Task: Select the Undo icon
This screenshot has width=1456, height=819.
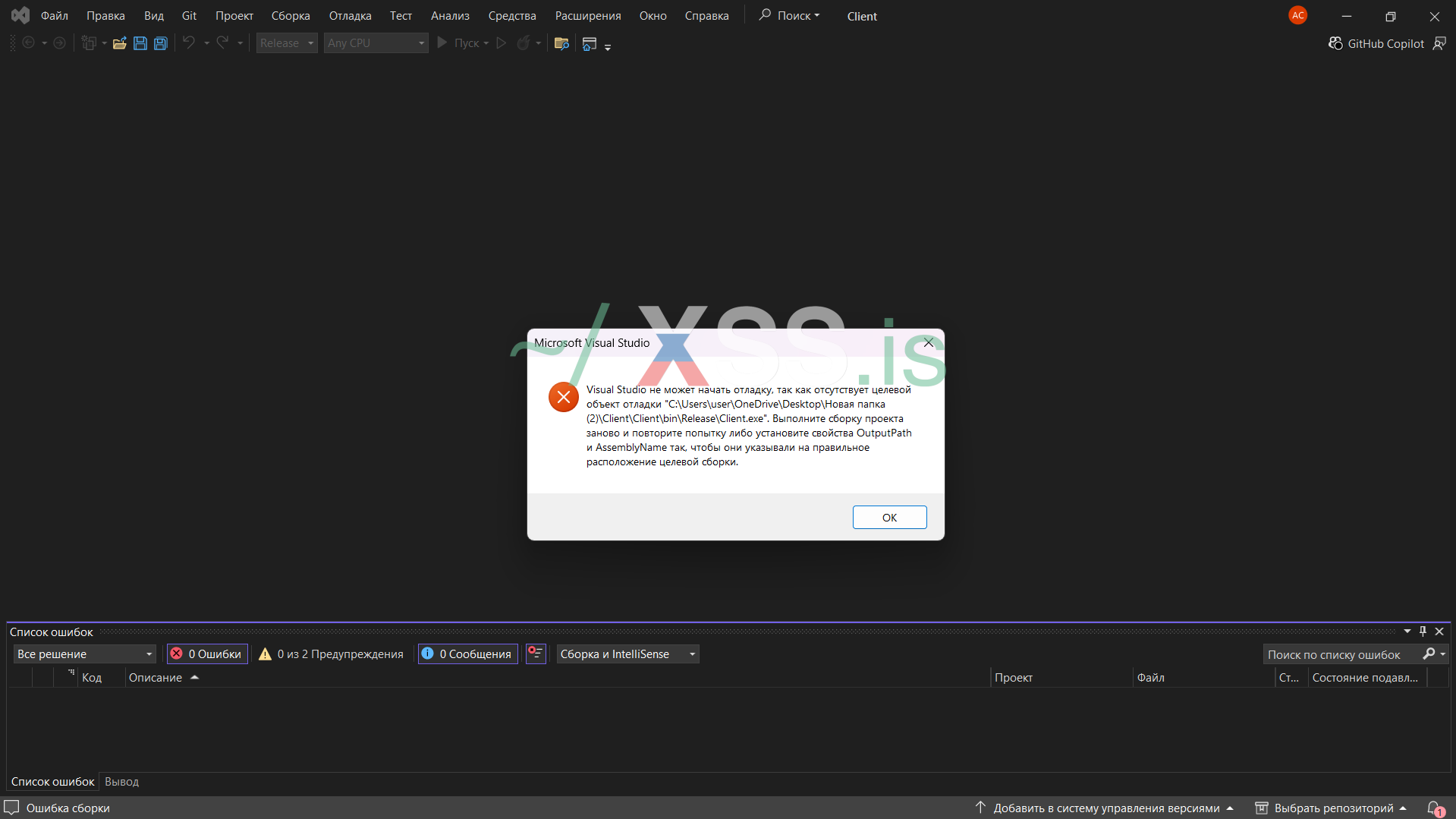Action: 187,43
